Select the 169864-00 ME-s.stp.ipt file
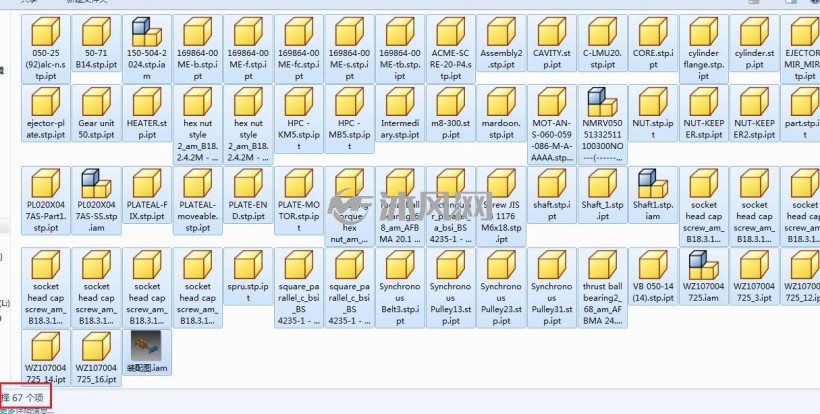Image resolution: width=820 pixels, height=414 pixels. point(349,49)
